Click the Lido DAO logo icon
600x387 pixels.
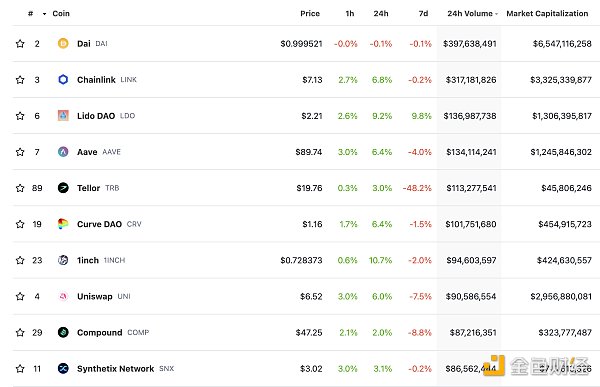click(63, 116)
